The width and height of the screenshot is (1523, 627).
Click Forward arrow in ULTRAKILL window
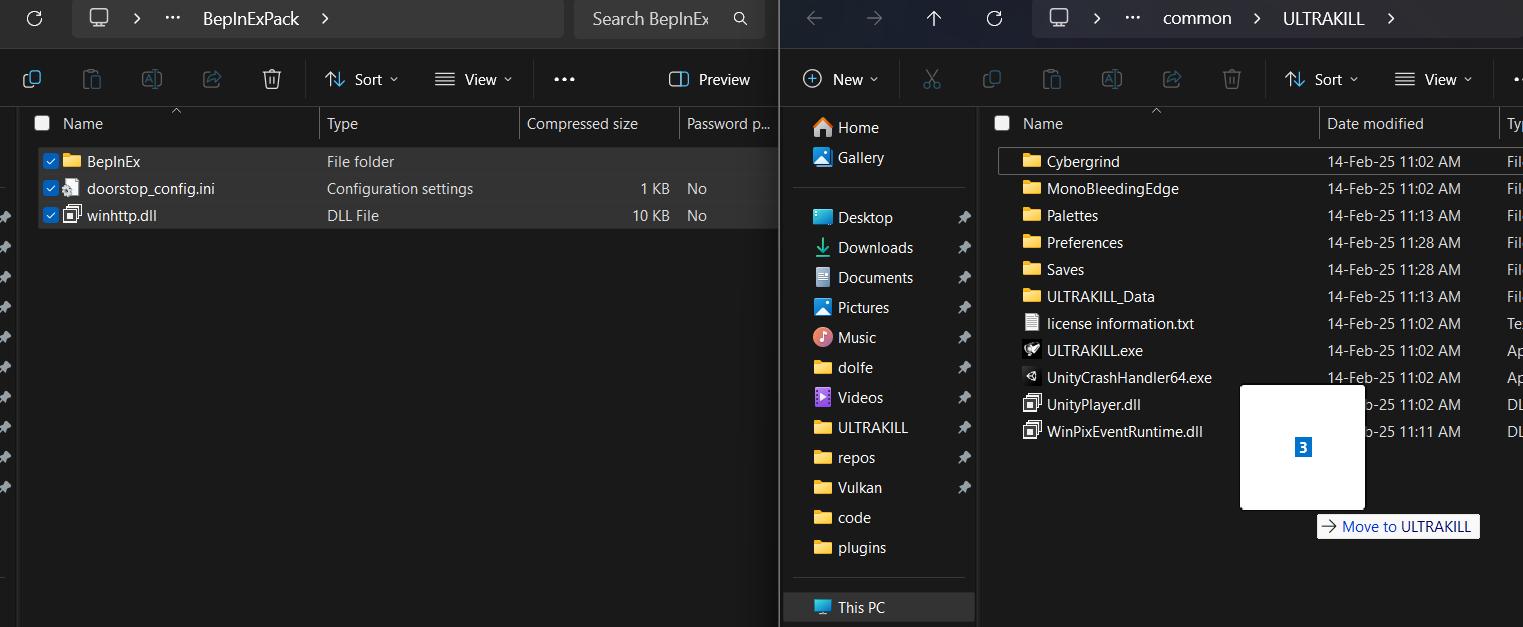click(874, 18)
